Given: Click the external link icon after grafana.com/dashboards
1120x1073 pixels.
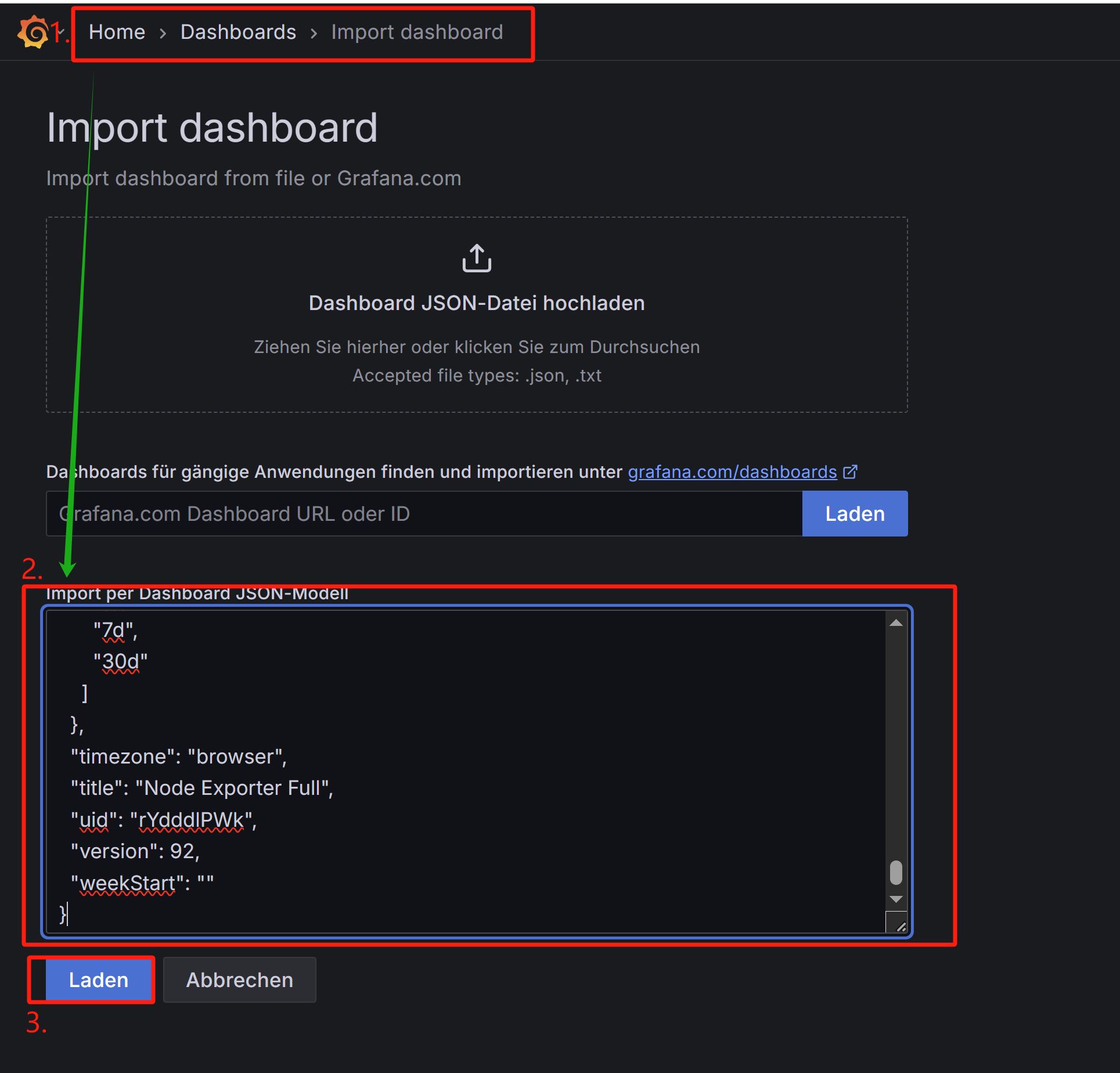Looking at the screenshot, I should pos(850,472).
